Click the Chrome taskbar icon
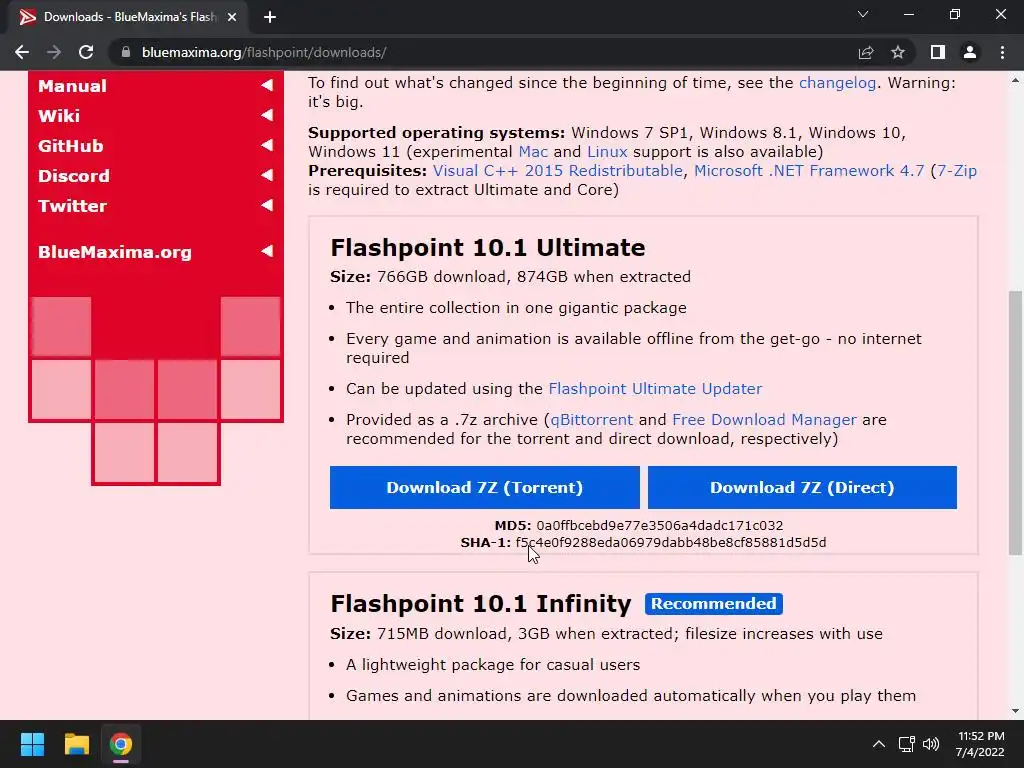The width and height of the screenshot is (1024, 768). (121, 744)
